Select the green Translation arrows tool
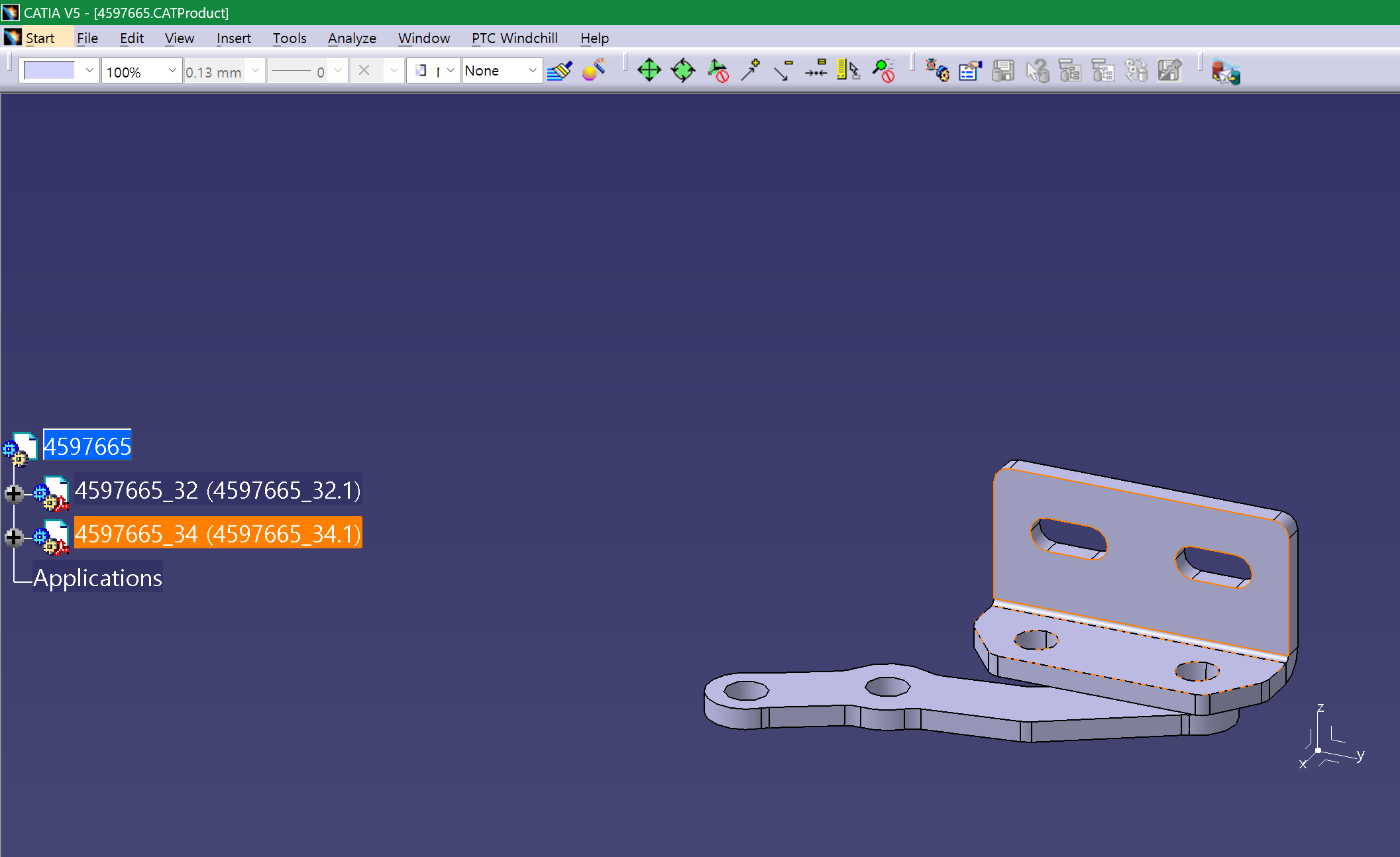 (649, 70)
